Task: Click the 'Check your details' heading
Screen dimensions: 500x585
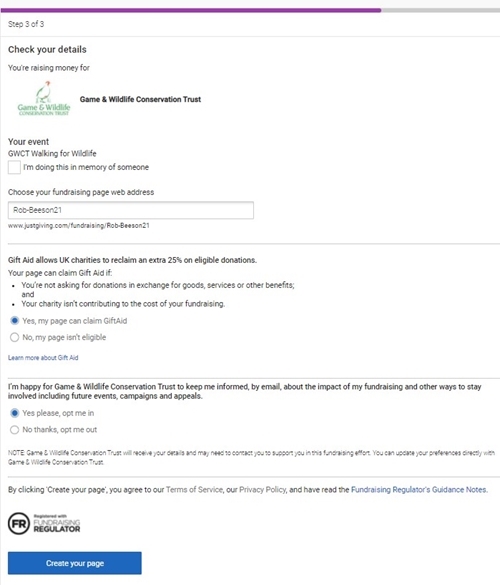Action: click(x=47, y=50)
